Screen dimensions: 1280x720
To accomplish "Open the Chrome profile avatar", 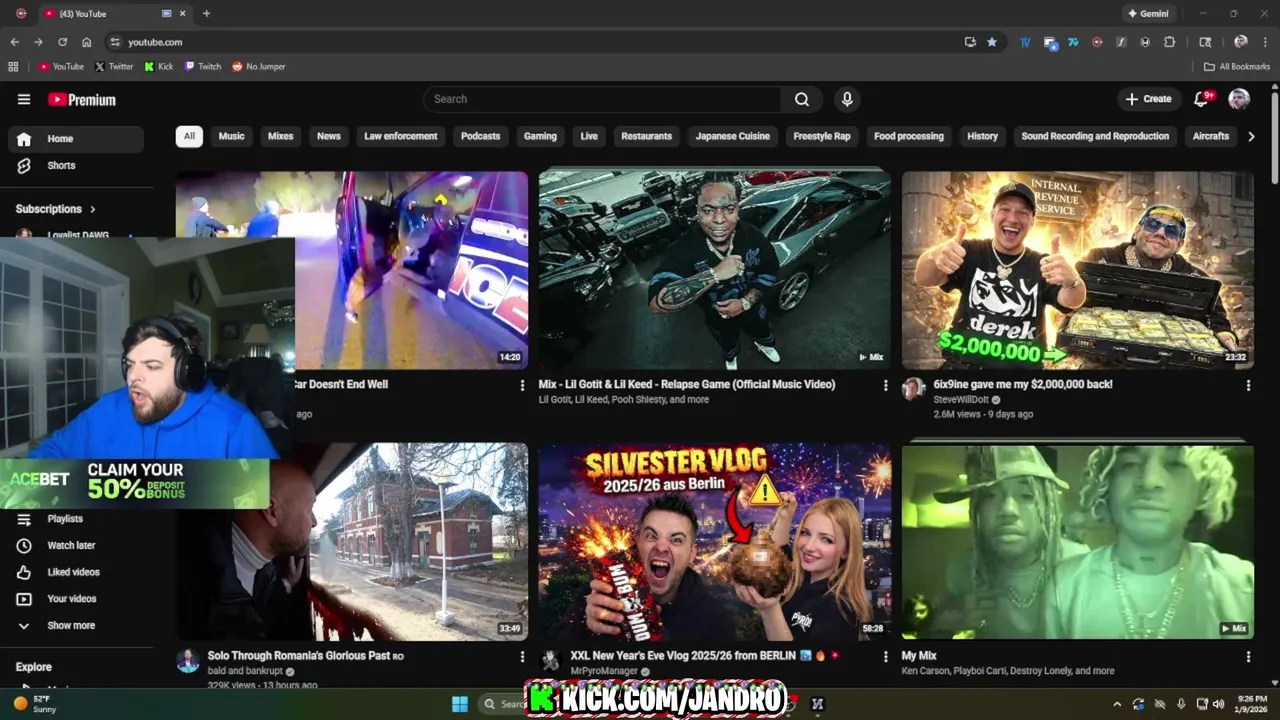I will [1241, 42].
